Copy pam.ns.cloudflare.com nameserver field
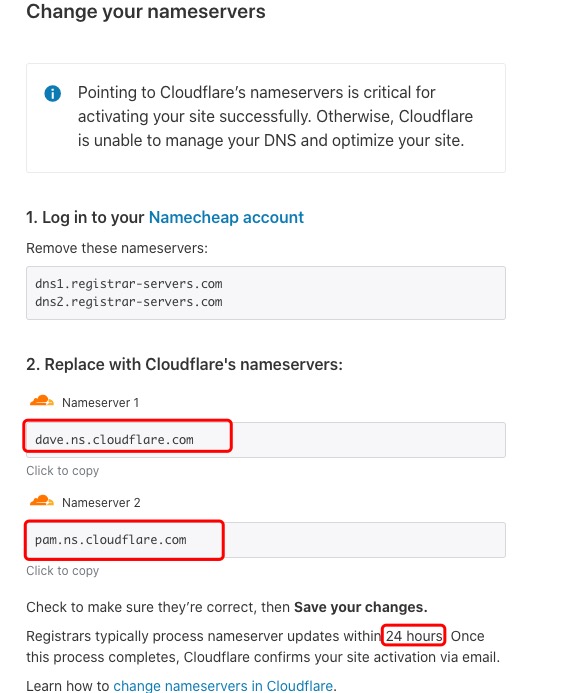This screenshot has height=693, width=570. coord(266,540)
